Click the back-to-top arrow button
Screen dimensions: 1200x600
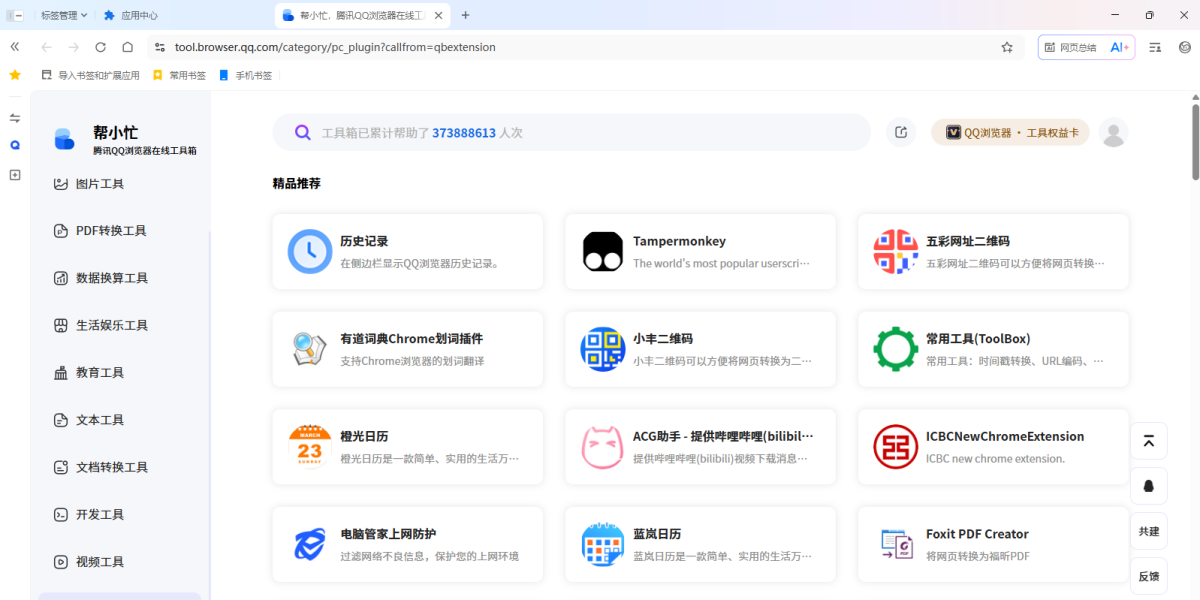point(1149,441)
